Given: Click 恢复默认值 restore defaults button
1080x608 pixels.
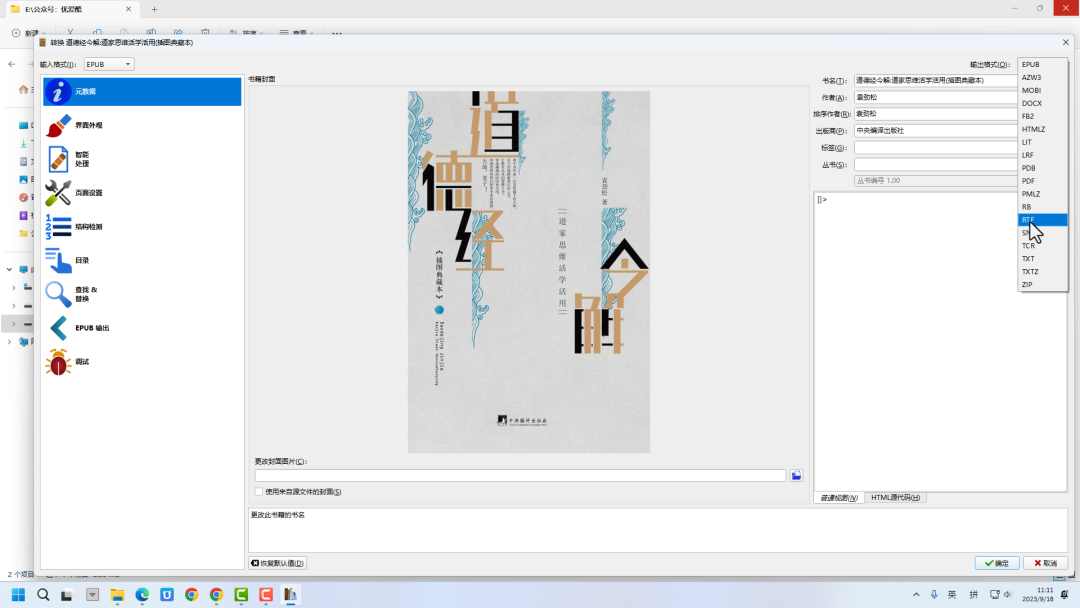Looking at the screenshot, I should (278, 563).
